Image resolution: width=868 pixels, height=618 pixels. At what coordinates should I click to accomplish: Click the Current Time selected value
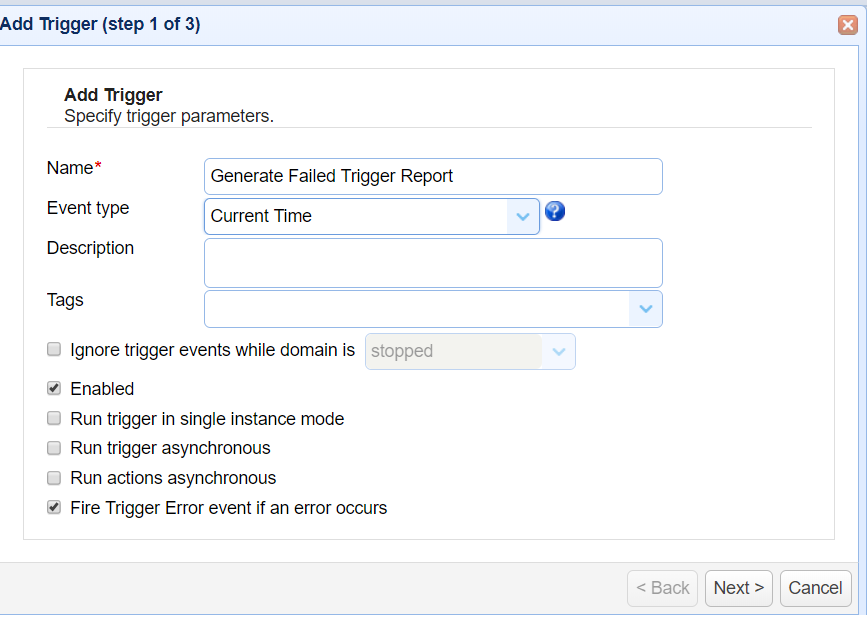coord(260,216)
